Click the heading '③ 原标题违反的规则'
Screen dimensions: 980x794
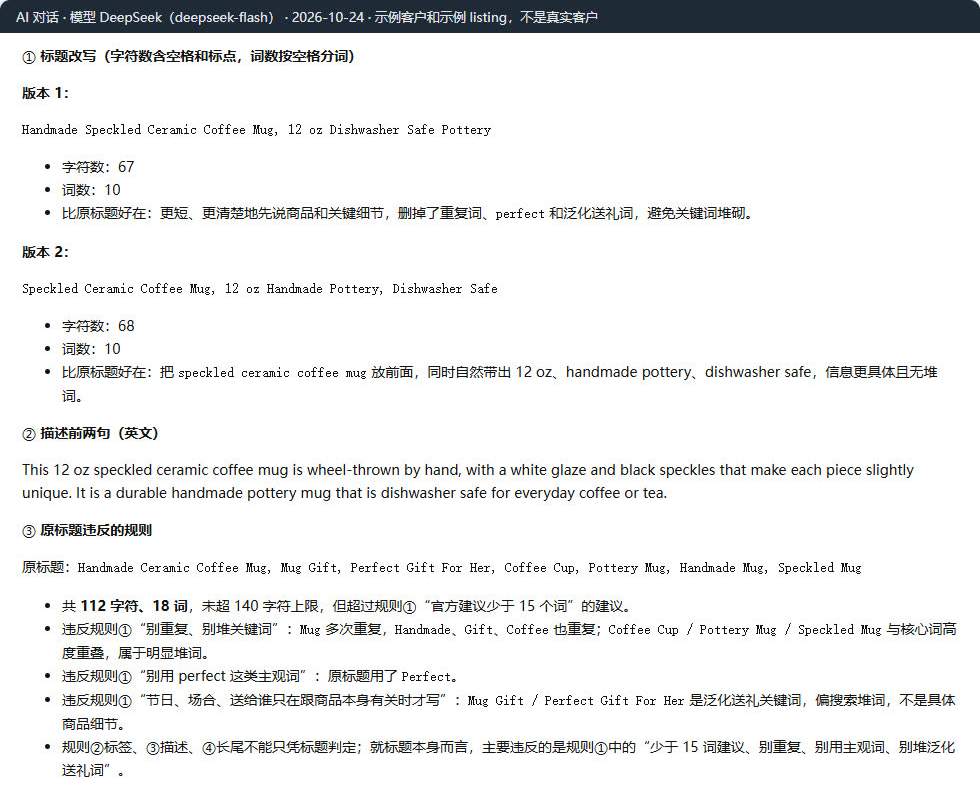pyautogui.click(x=87, y=531)
